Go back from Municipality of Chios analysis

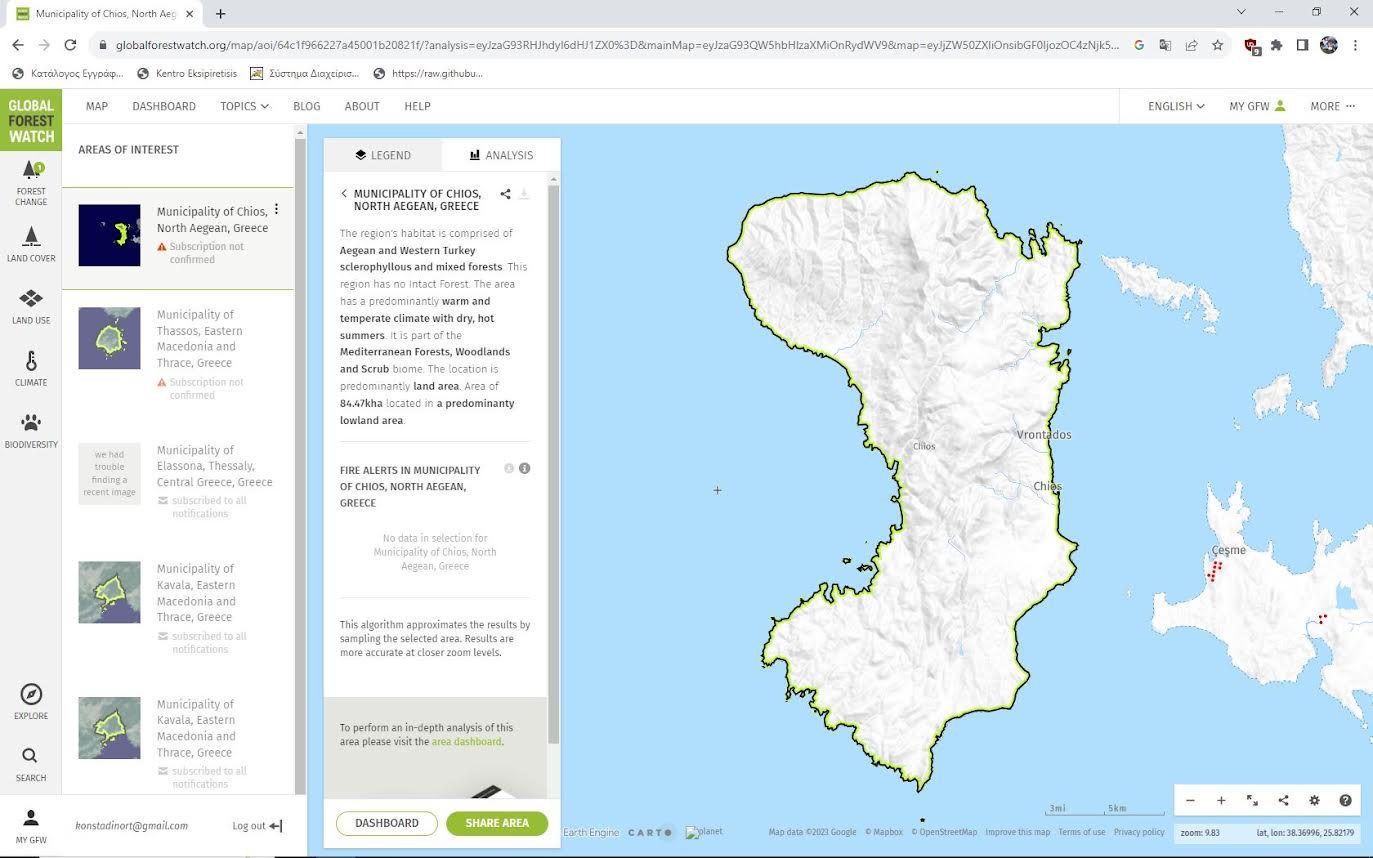click(x=344, y=194)
